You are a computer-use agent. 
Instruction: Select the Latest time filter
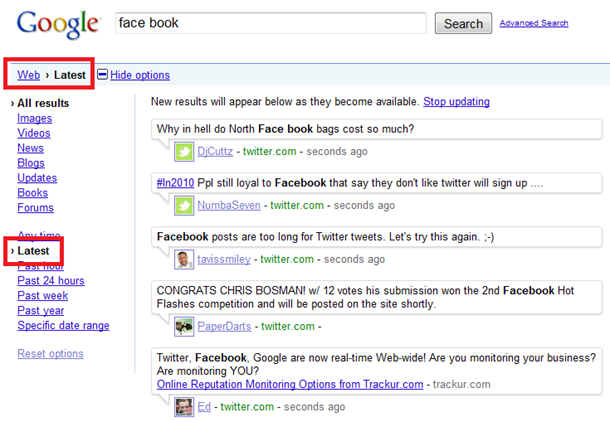pos(33,251)
